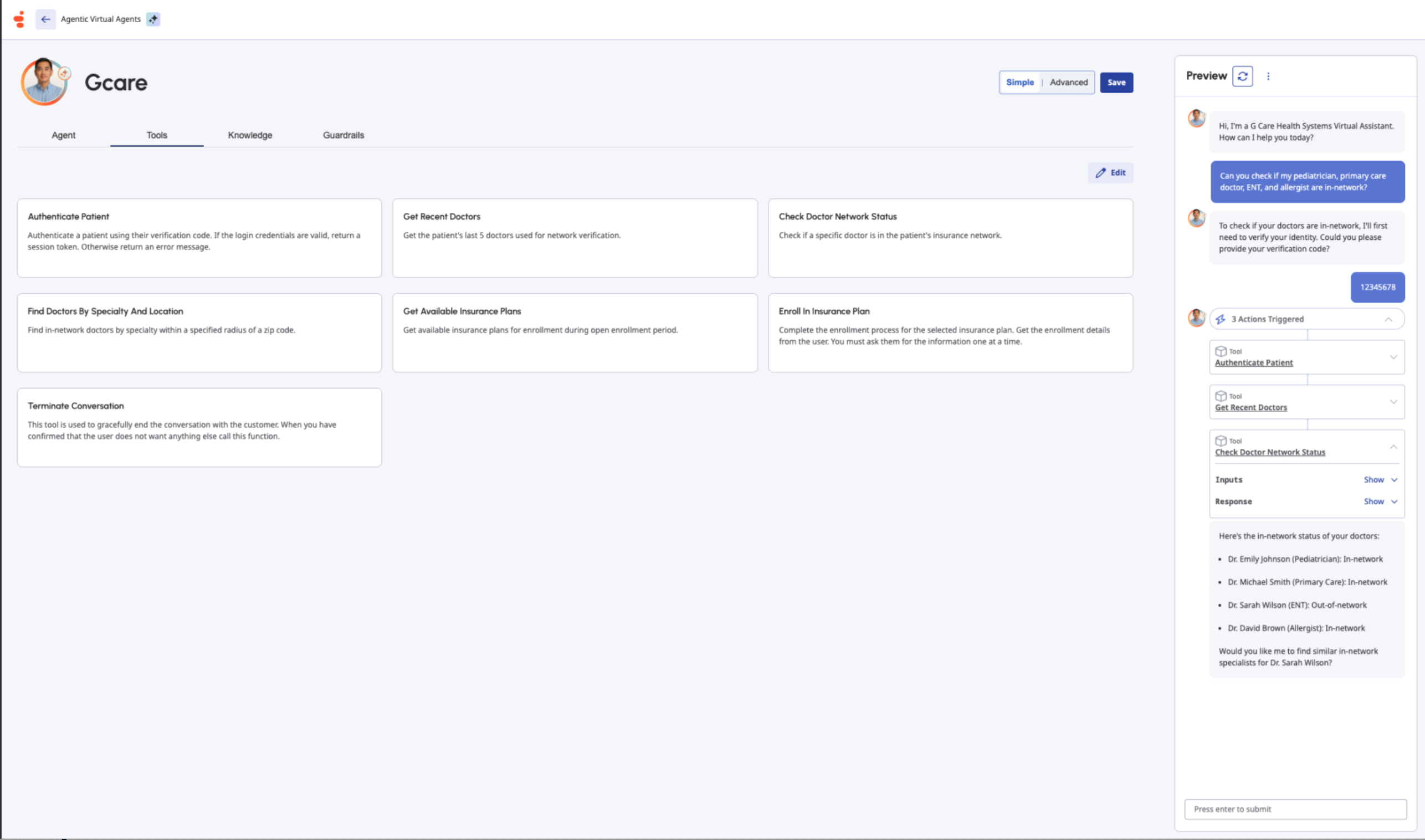The height and width of the screenshot is (840, 1425).
Task: Click the lightning icon in Actions Triggered
Action: [1221, 319]
